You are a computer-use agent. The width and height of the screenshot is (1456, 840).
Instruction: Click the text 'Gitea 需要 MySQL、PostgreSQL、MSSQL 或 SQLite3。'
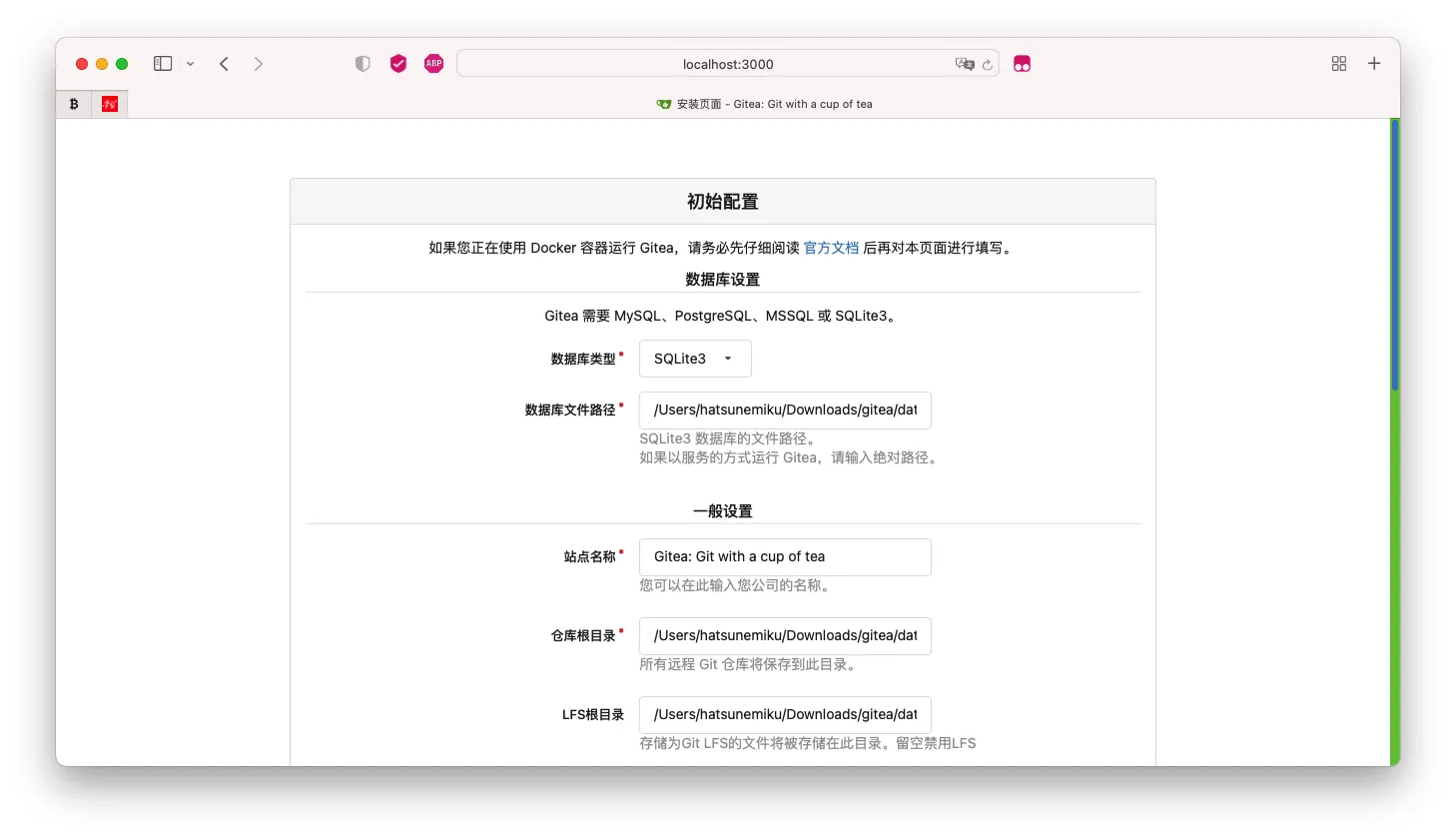click(x=723, y=316)
